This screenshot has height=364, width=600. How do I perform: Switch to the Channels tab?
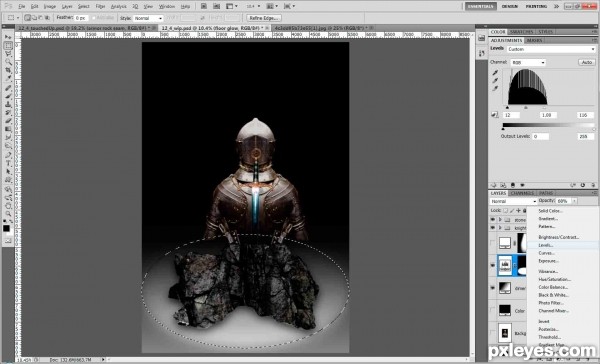522,193
